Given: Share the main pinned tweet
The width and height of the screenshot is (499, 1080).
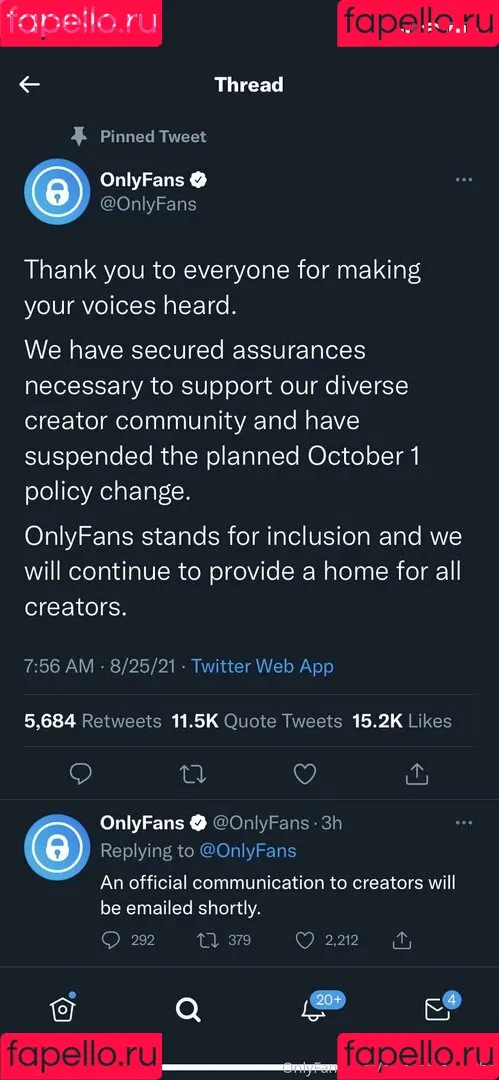Looking at the screenshot, I should (416, 774).
